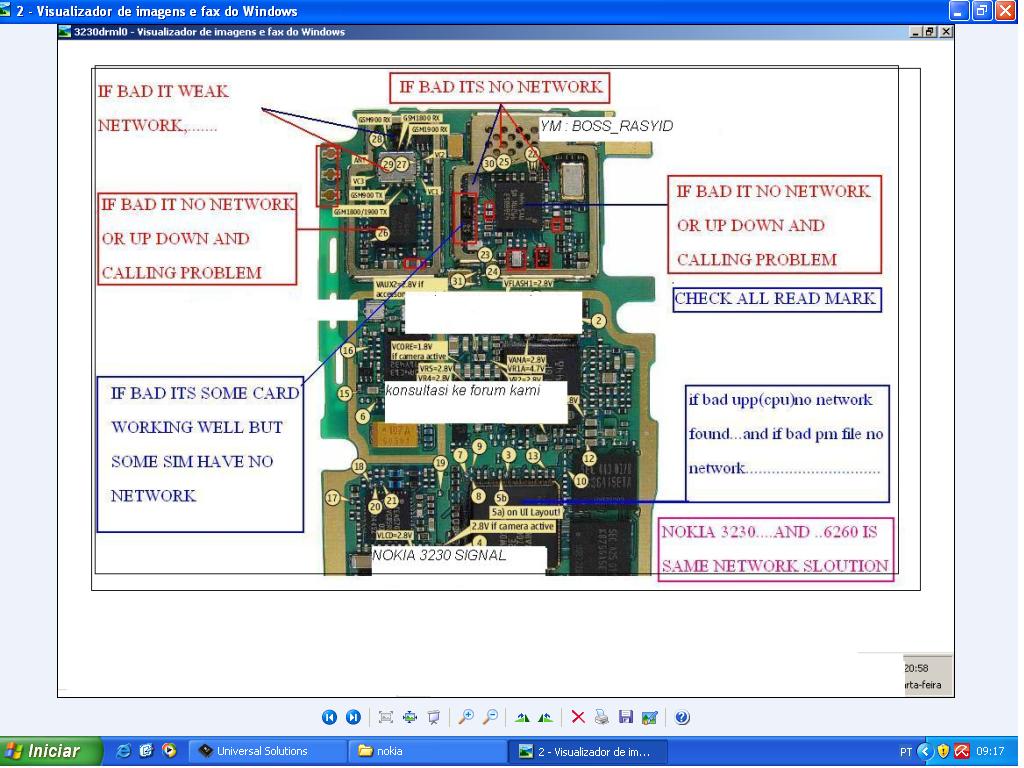Image resolution: width=1024 pixels, height=768 pixels.
Task: Launch Windows Media Player from Quick Launch
Action: pyautogui.click(x=169, y=751)
